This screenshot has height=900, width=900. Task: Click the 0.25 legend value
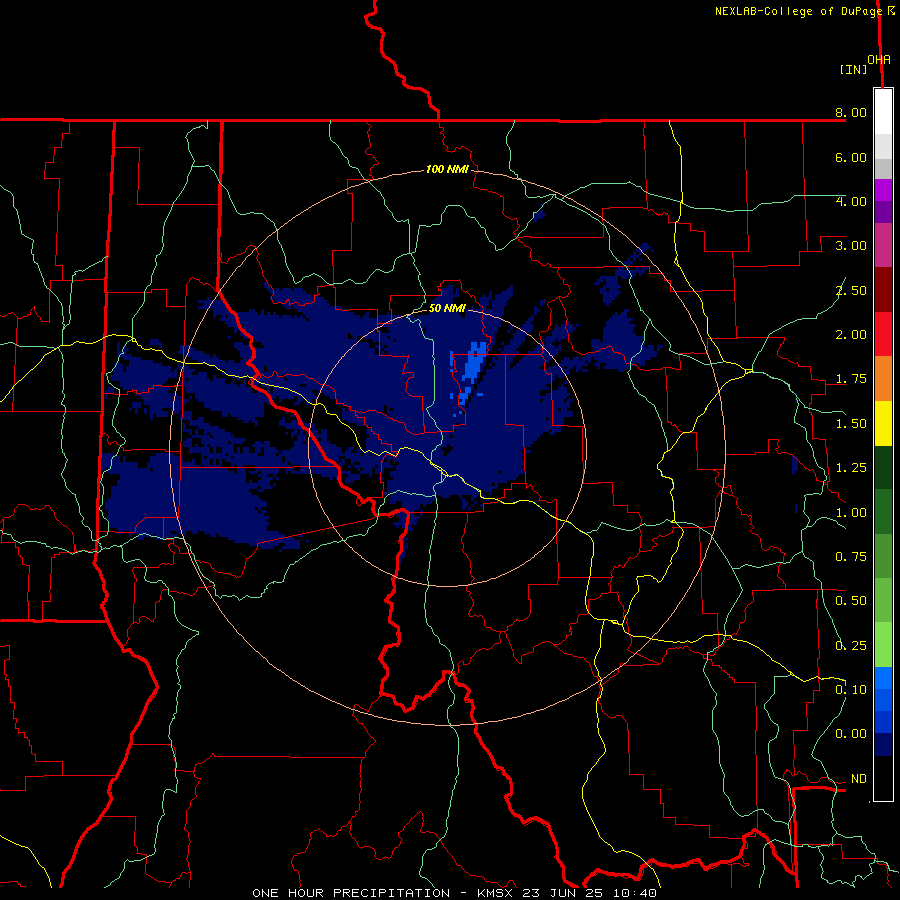[x=851, y=646]
